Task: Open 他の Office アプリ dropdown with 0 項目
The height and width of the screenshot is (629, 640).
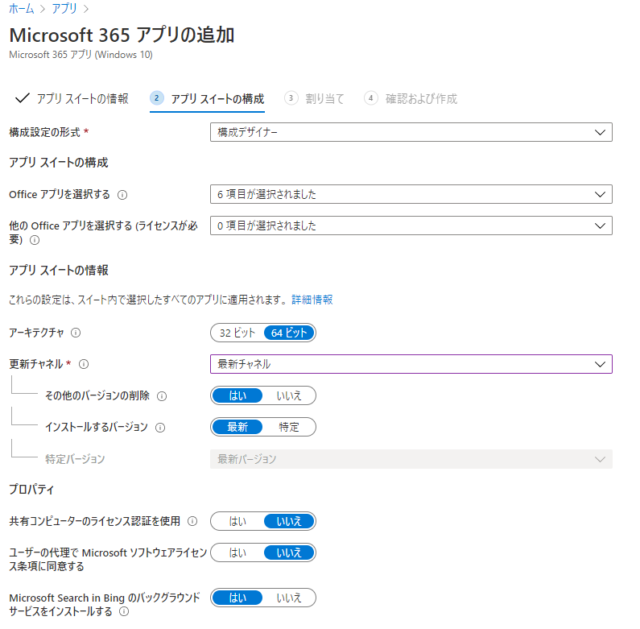Action: 411,225
